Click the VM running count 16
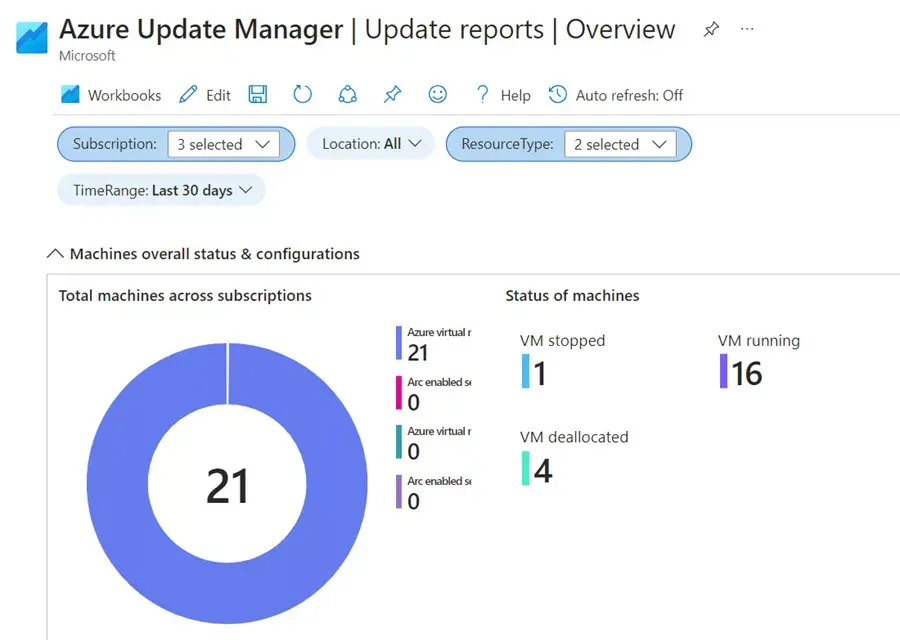 [x=747, y=373]
